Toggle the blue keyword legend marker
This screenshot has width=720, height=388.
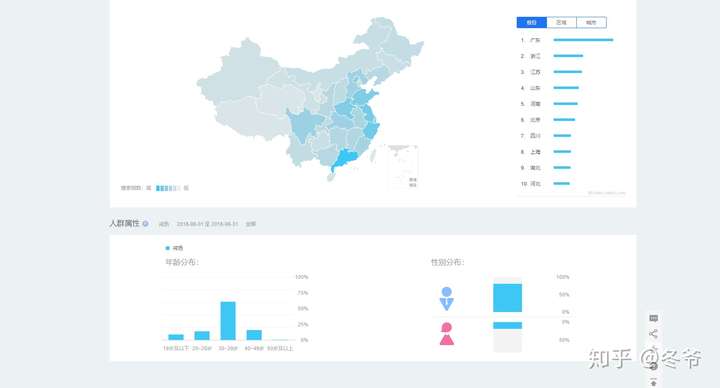168,248
